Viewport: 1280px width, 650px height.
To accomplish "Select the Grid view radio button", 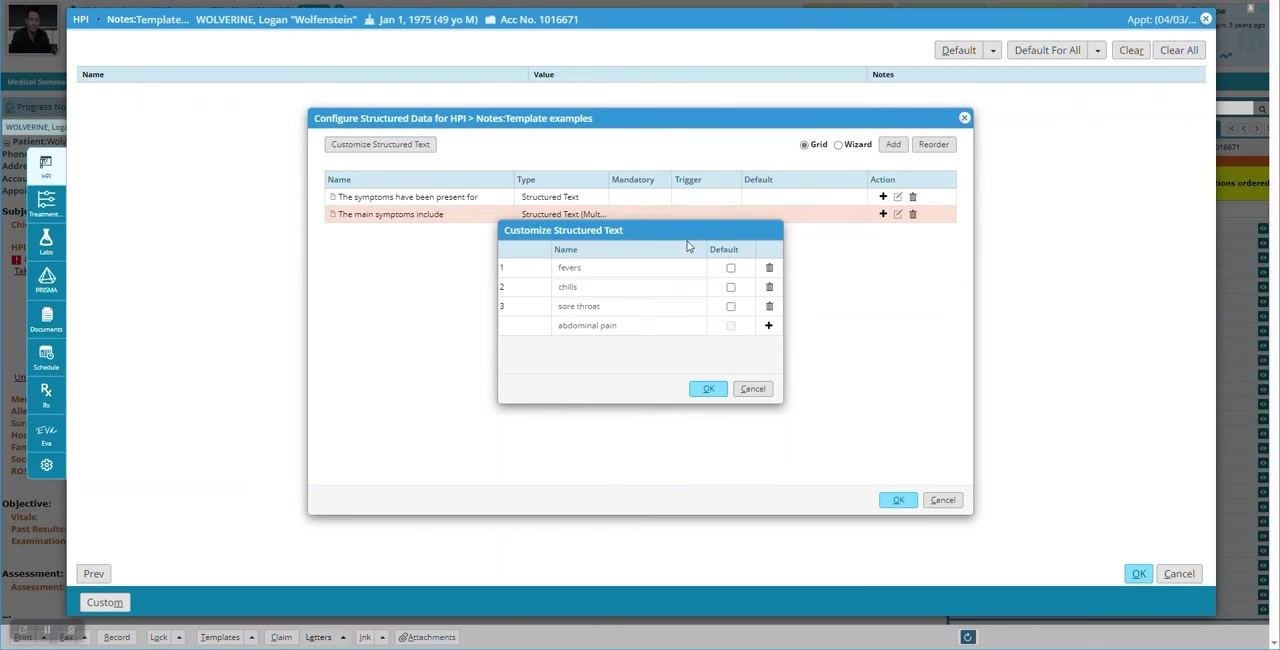I will 804,145.
